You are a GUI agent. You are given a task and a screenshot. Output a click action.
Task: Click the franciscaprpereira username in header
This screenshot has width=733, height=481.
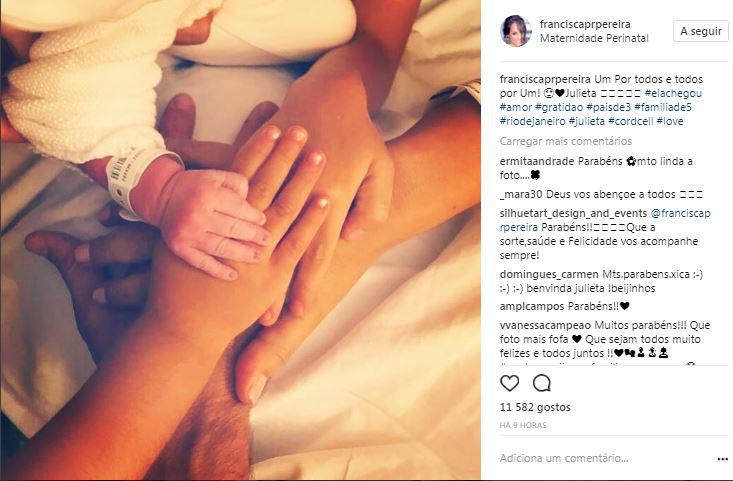[x=585, y=24]
